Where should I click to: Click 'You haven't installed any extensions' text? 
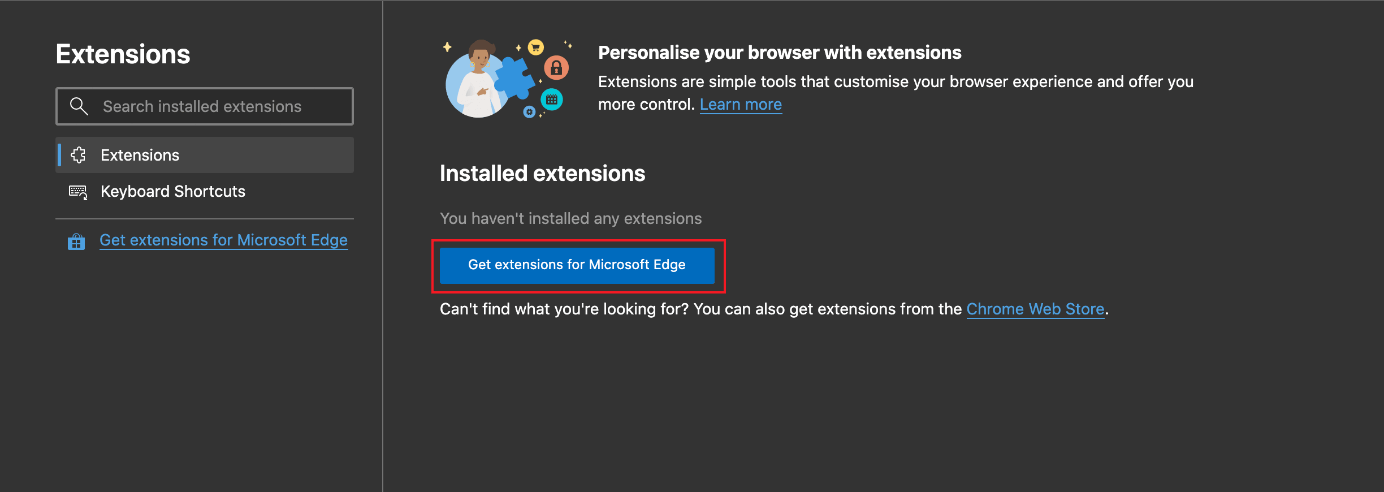[x=571, y=218]
